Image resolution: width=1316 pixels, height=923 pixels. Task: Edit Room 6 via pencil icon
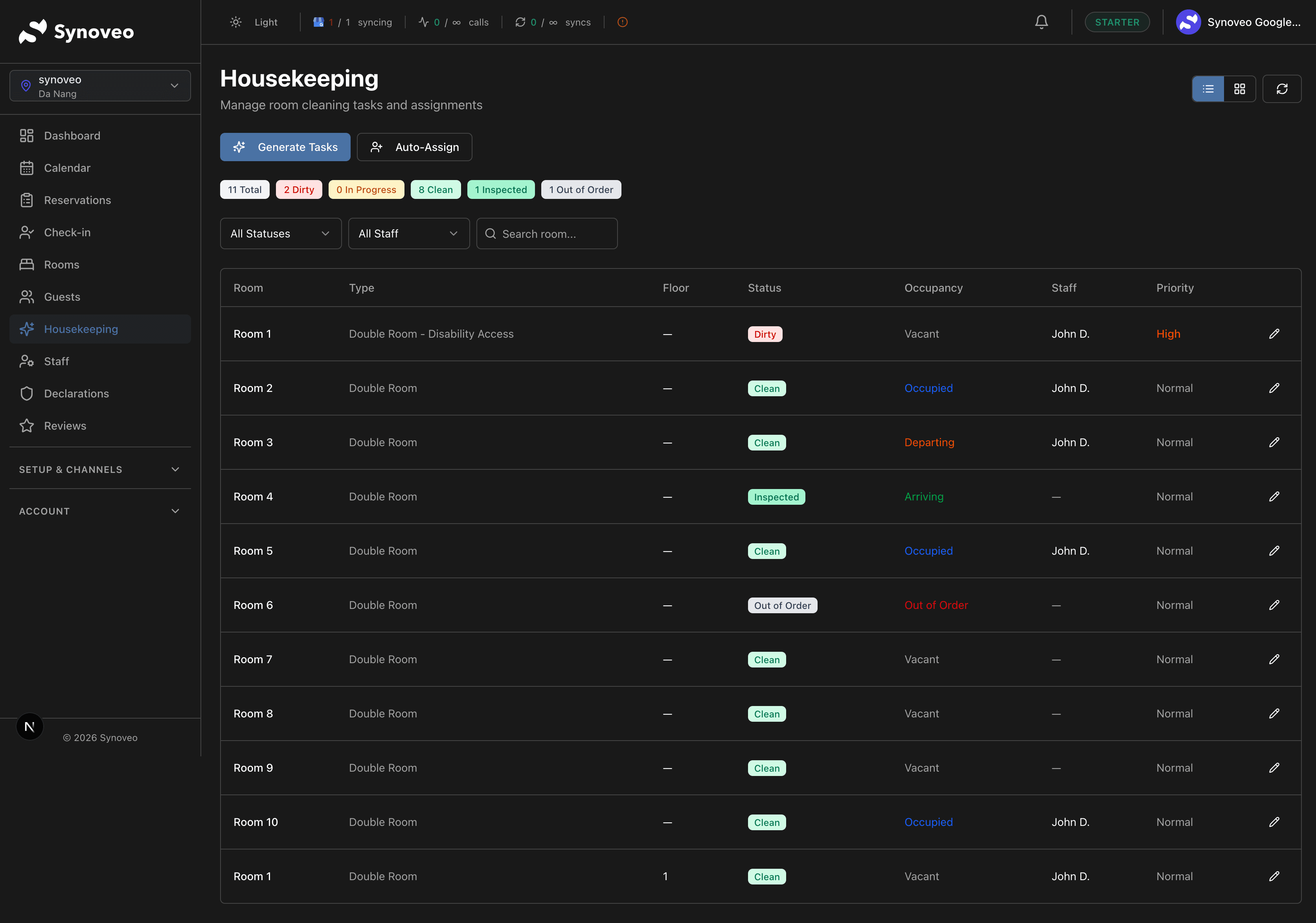[x=1274, y=605]
